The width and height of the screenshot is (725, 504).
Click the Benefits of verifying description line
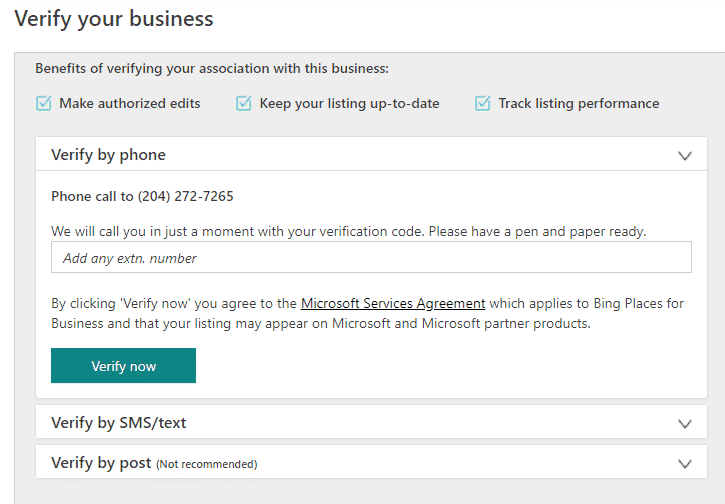point(212,69)
